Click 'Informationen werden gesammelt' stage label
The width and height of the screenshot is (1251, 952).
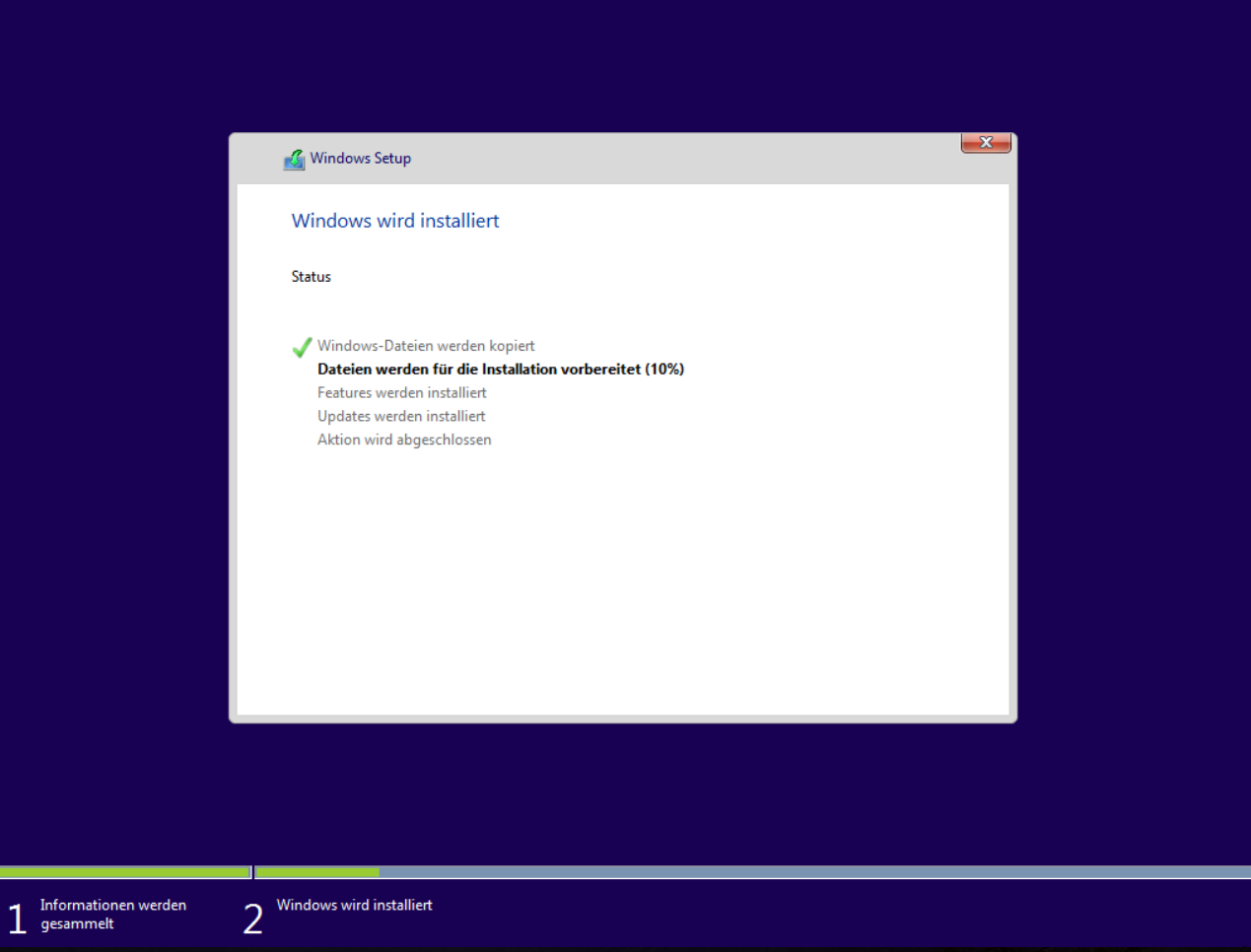click(113, 915)
